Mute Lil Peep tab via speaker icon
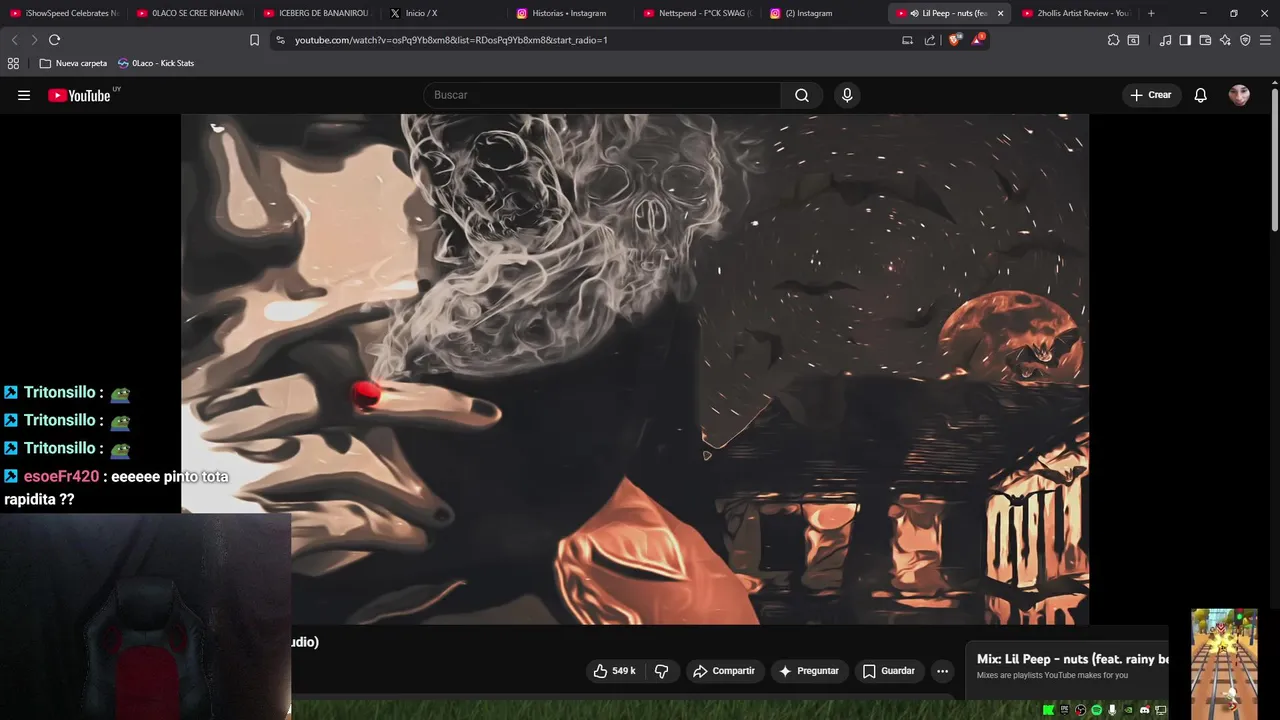This screenshot has width=1280, height=720. pyautogui.click(x=914, y=13)
